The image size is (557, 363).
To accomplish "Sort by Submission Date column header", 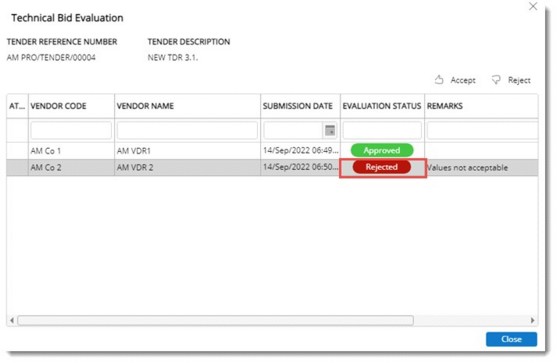I will [298, 106].
